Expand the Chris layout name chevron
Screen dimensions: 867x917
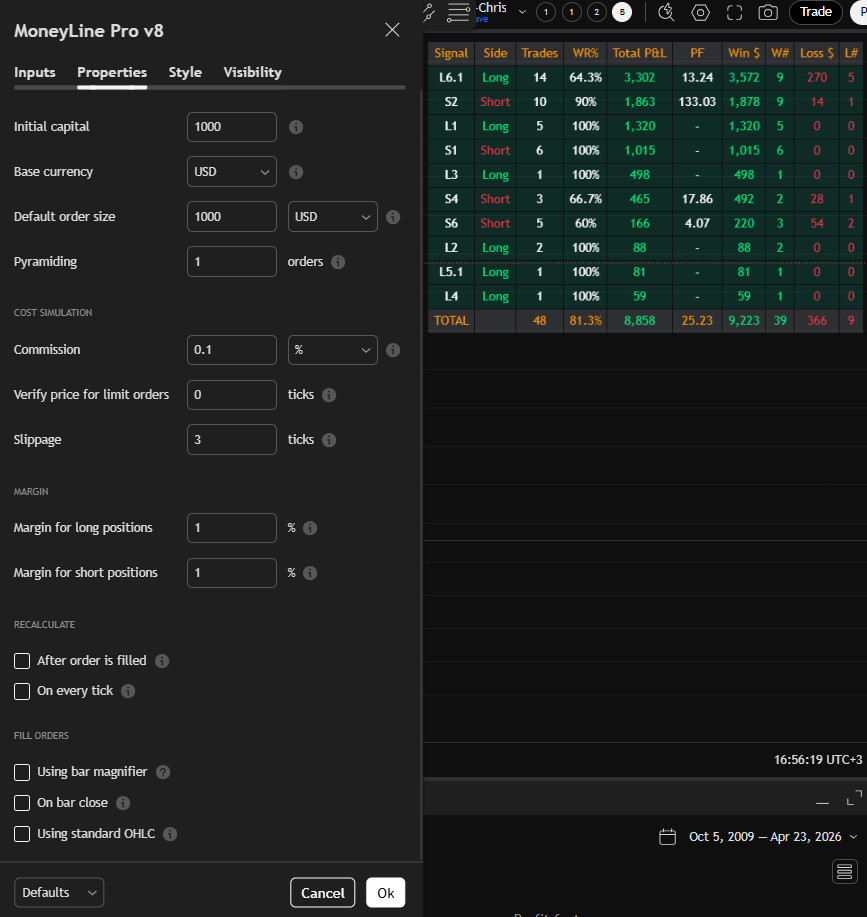[522, 12]
